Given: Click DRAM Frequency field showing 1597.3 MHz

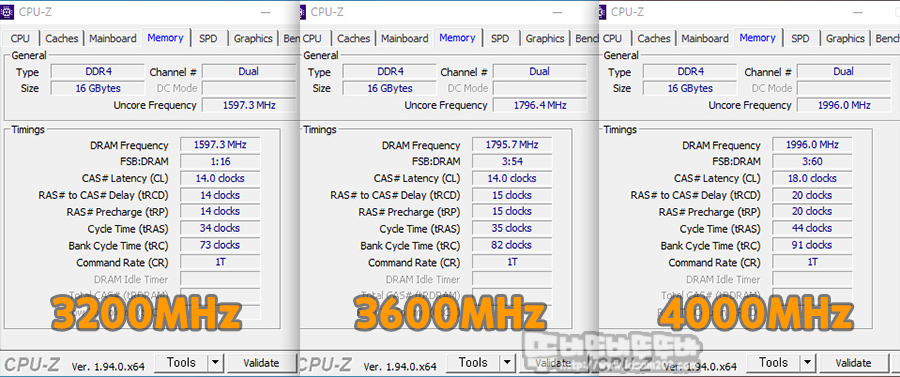Looking at the screenshot, I should pyautogui.click(x=220, y=145).
